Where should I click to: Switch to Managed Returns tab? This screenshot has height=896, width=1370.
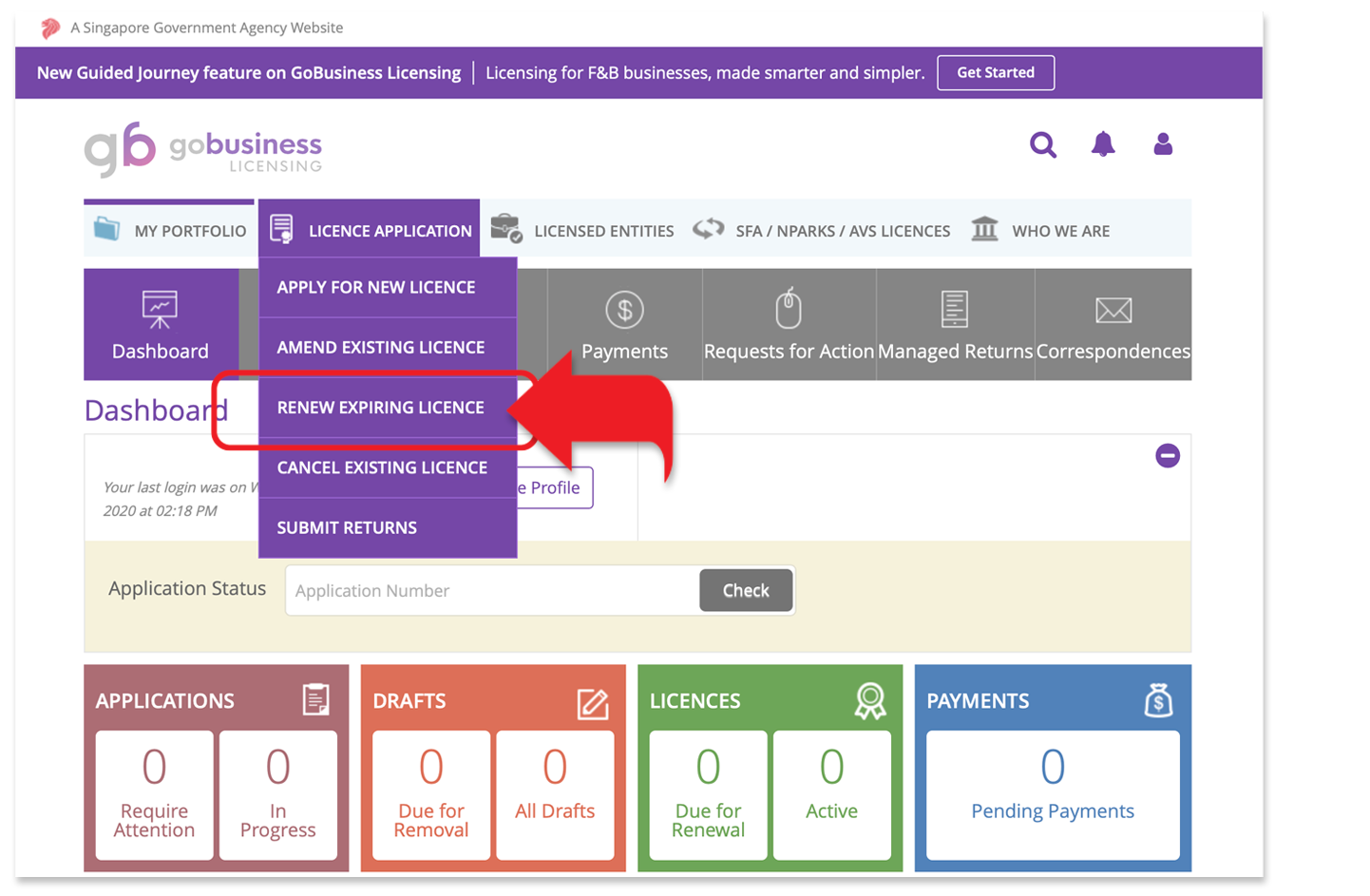point(955,325)
